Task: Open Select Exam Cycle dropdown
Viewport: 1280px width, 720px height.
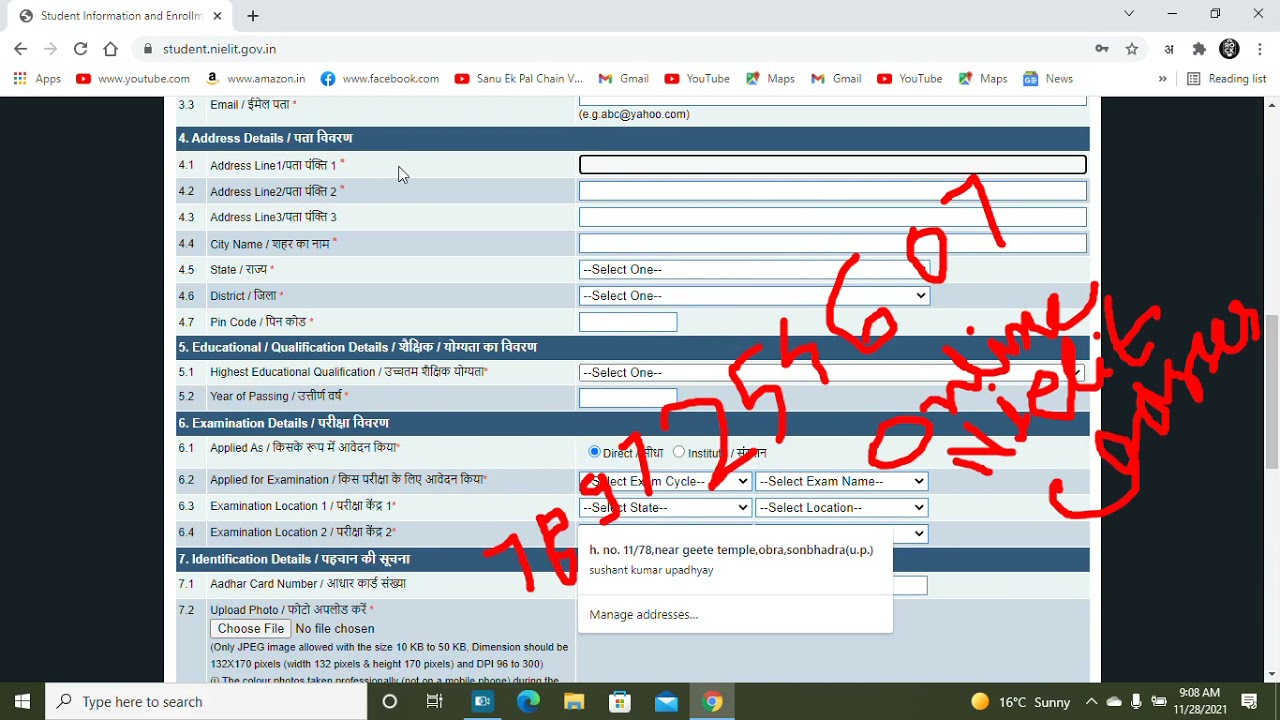Action: point(665,481)
